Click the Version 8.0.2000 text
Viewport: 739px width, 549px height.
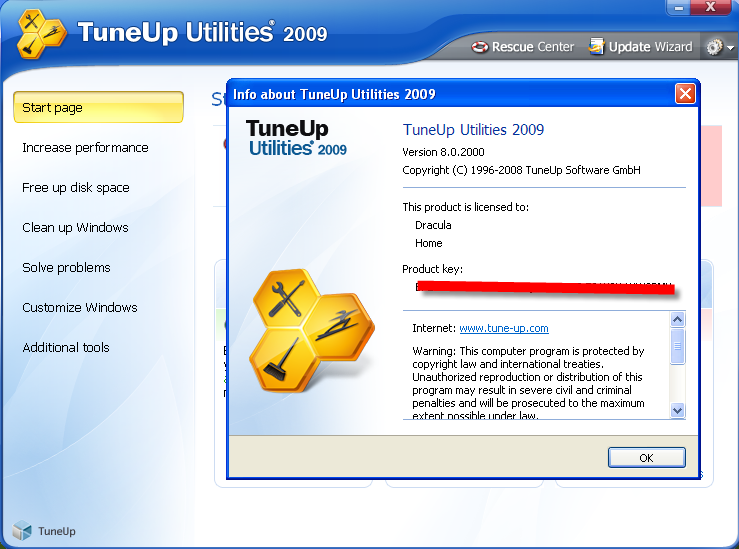443,152
